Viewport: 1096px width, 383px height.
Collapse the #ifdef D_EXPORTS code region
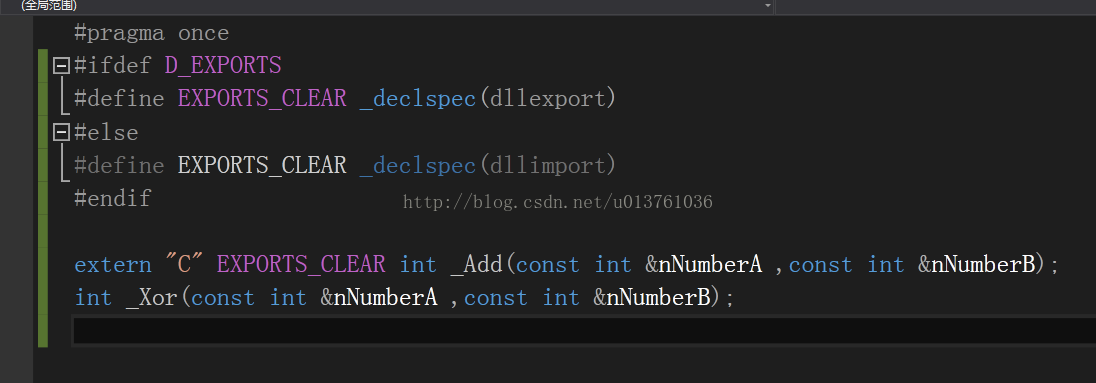tap(62, 66)
